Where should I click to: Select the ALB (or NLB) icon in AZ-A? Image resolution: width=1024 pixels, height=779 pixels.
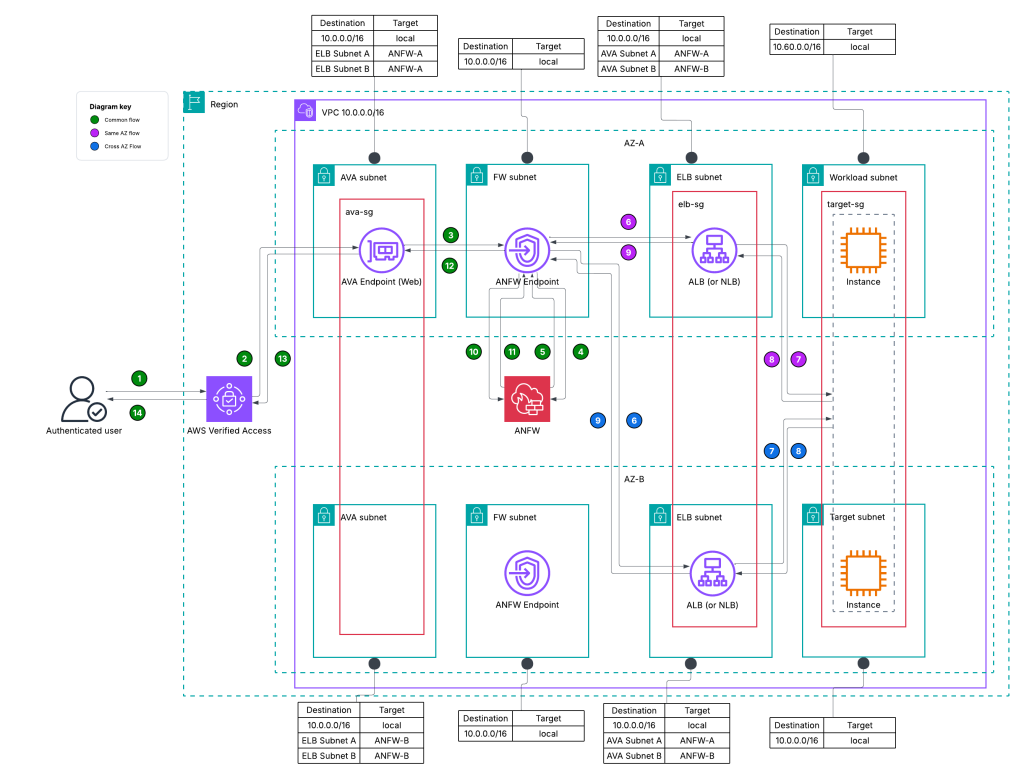[714, 250]
